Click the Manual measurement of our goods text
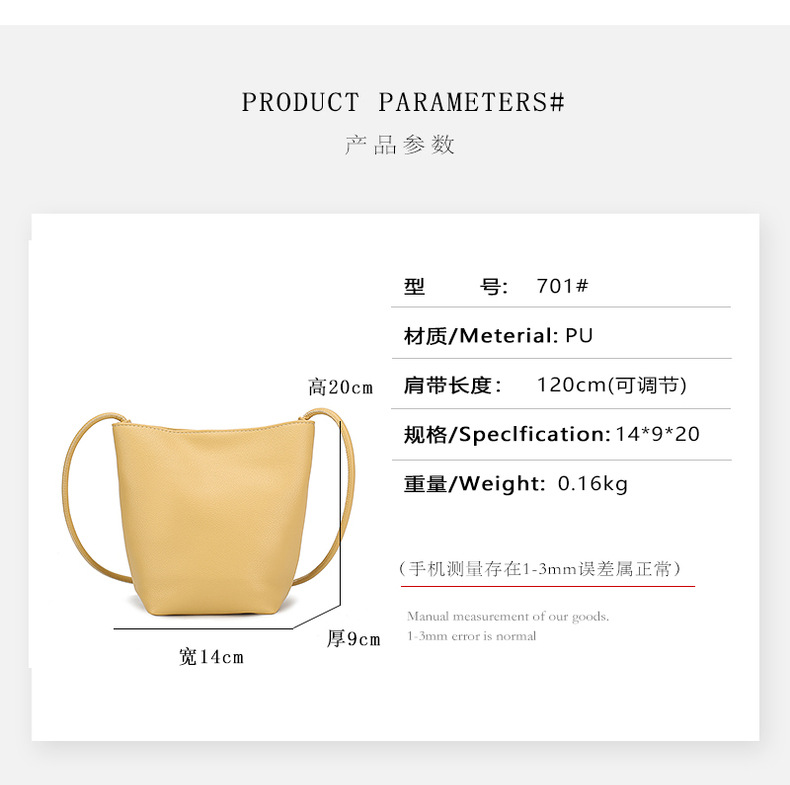The height and width of the screenshot is (785, 790). coord(508,616)
